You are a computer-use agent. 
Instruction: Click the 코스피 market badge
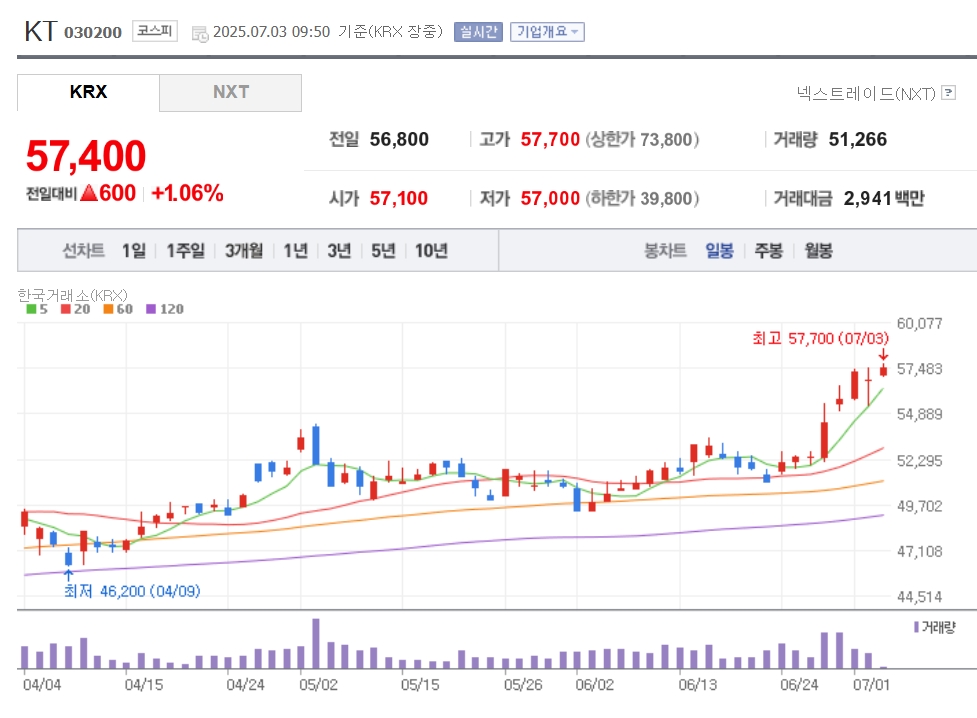(155, 31)
